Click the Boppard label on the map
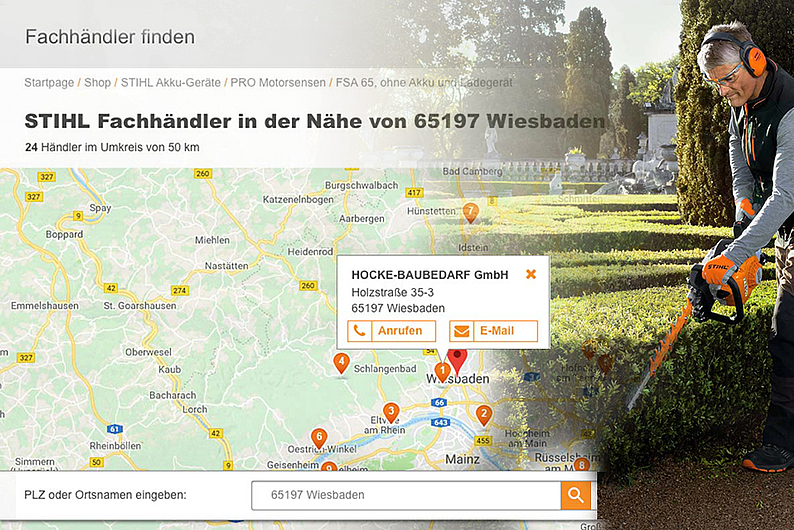This screenshot has width=794, height=530. pos(64,234)
